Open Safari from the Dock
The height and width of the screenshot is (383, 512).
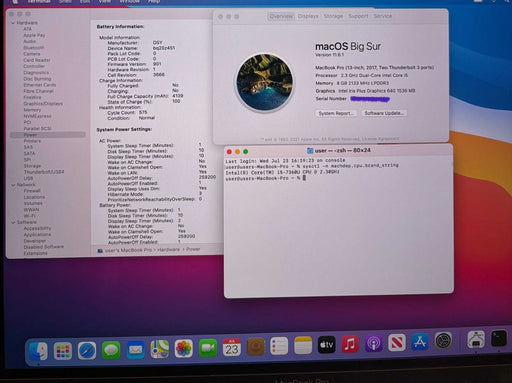(87, 350)
